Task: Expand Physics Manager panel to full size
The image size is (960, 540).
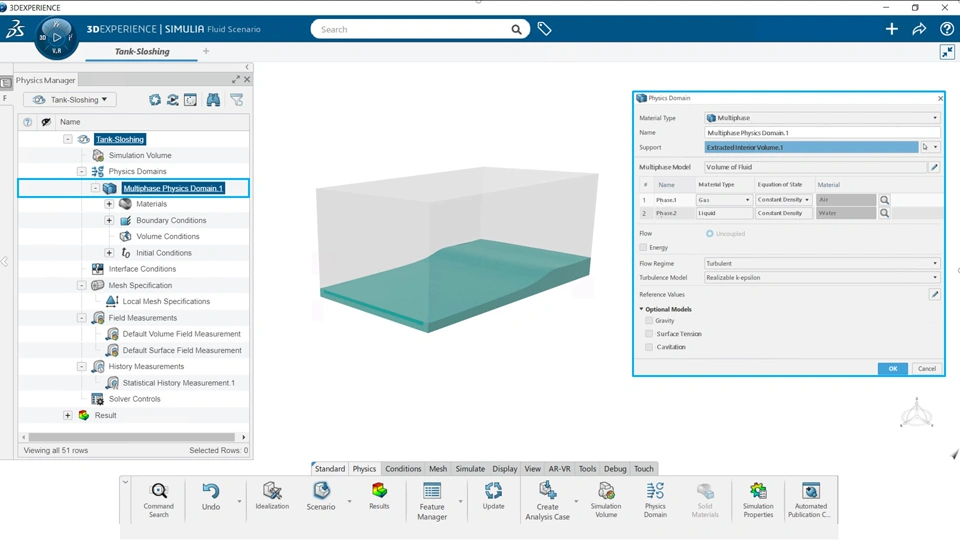Action: click(236, 80)
